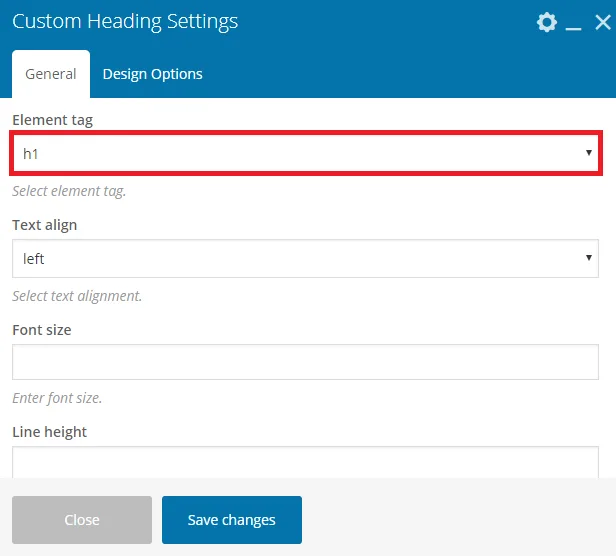Click the Font size label
This screenshot has width=616, height=556.
pyautogui.click(x=42, y=330)
